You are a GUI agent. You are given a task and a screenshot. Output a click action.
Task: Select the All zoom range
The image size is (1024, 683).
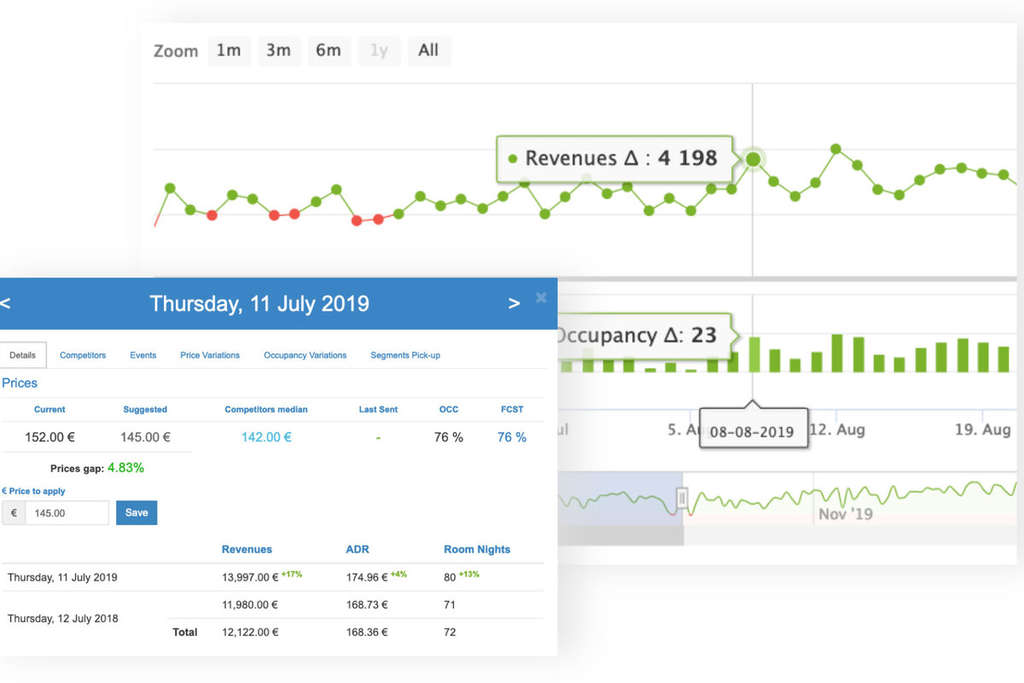(429, 50)
